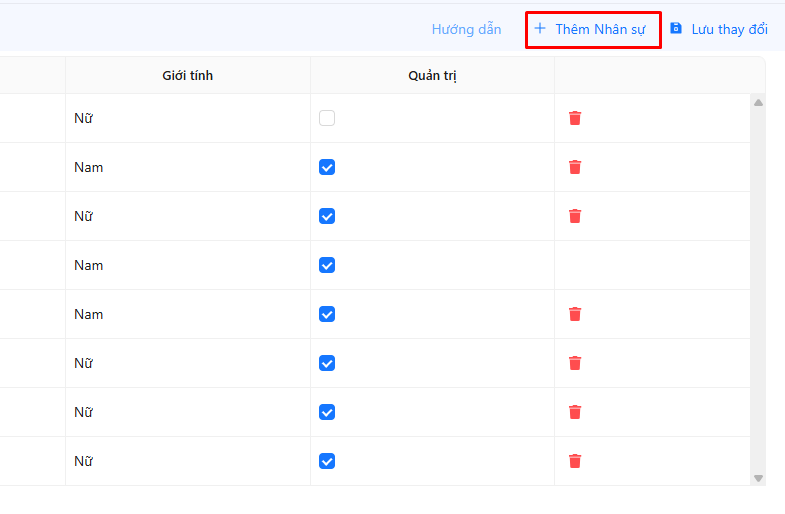Image resolution: width=785 pixels, height=514 pixels.
Task: Select the Nữ gender cell in first row
Action: [84, 118]
